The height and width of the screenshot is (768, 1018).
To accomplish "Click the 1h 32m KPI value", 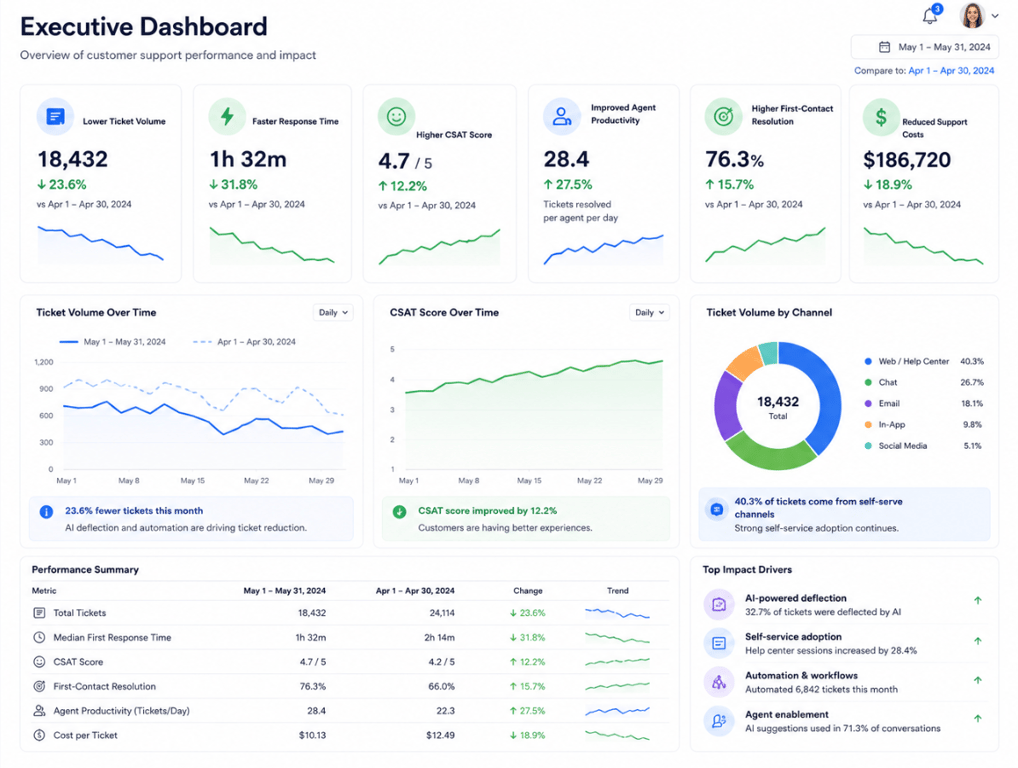I will point(248,159).
